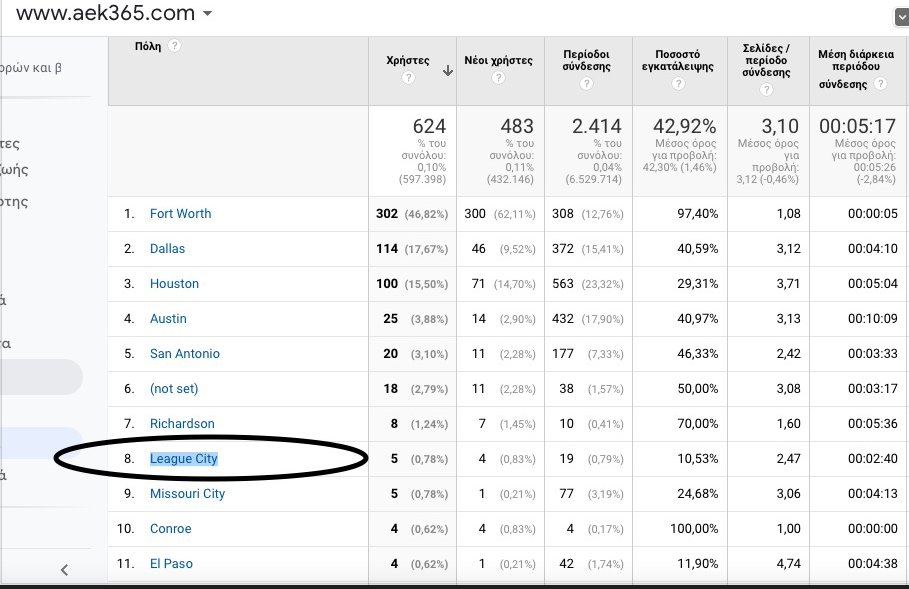Open the www.aek365.com property dropdown
The width and height of the screenshot is (909, 589).
pos(207,14)
